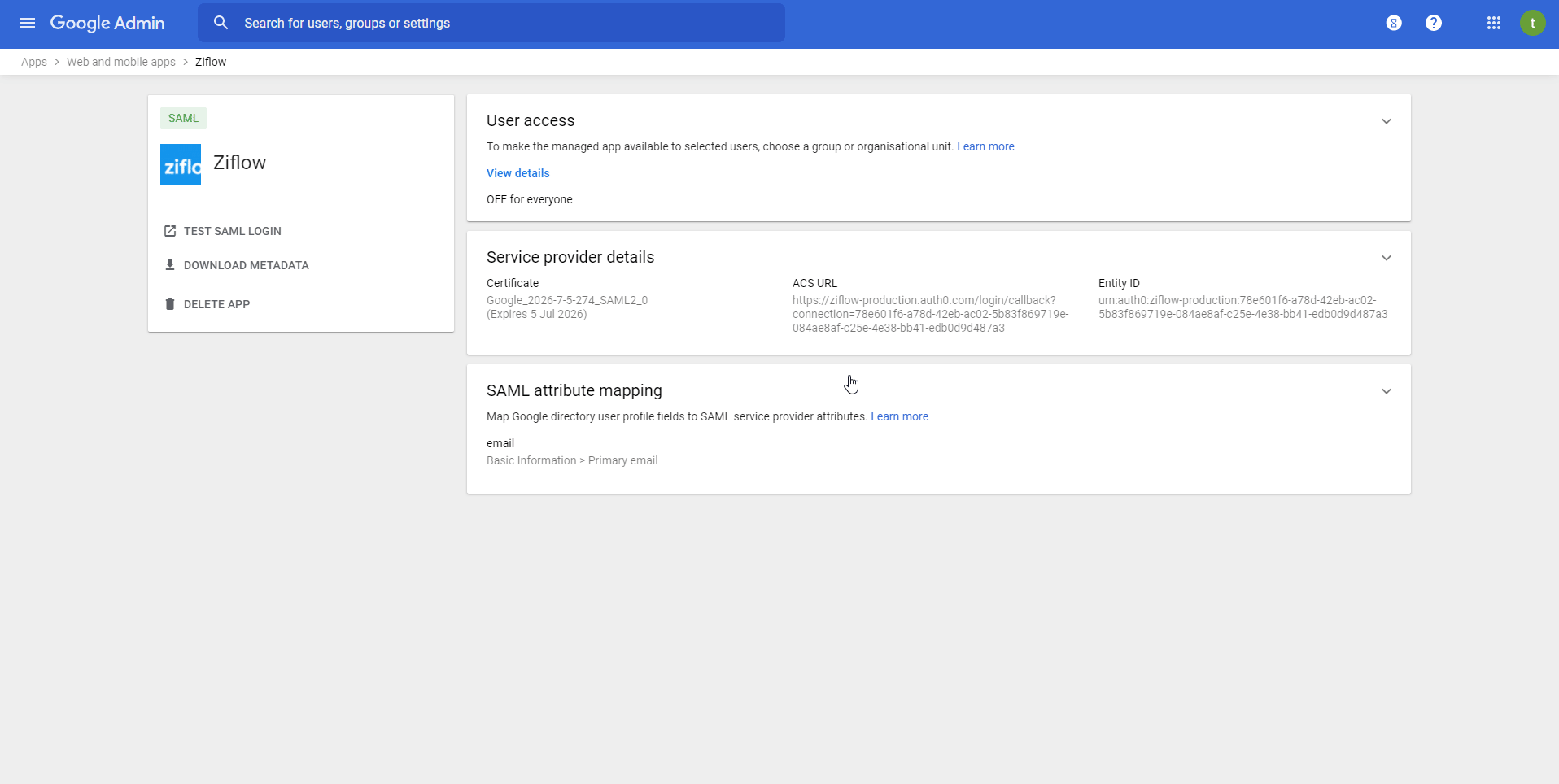The width and height of the screenshot is (1559, 784).
Task: Expand the SAML attribute mapping section
Action: tap(1387, 391)
